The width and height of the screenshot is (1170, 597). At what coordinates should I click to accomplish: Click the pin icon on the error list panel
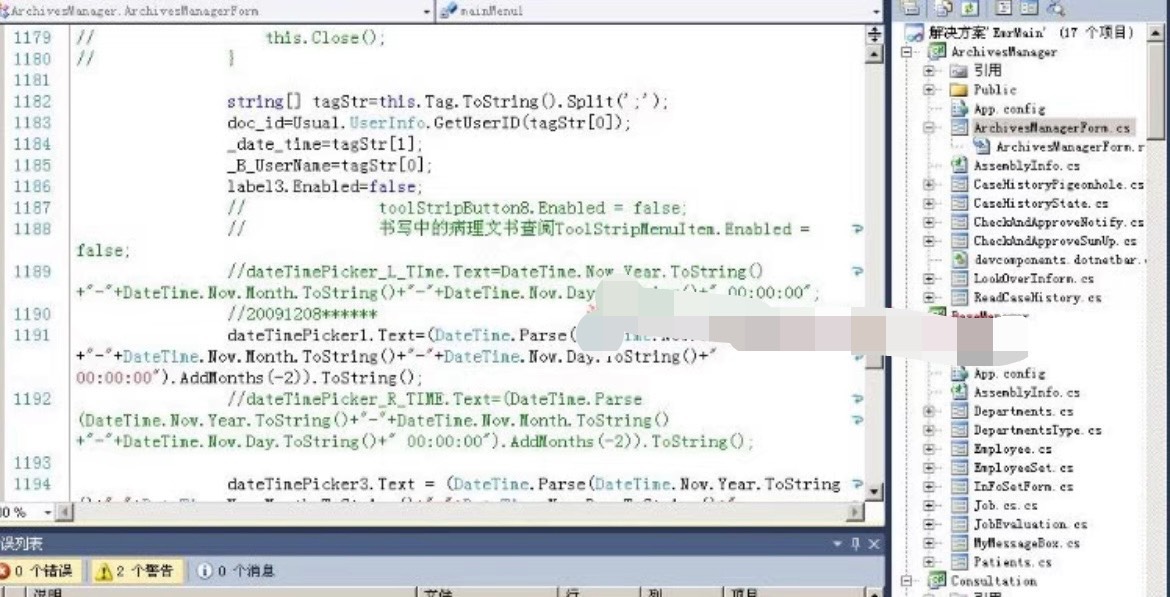(x=856, y=544)
